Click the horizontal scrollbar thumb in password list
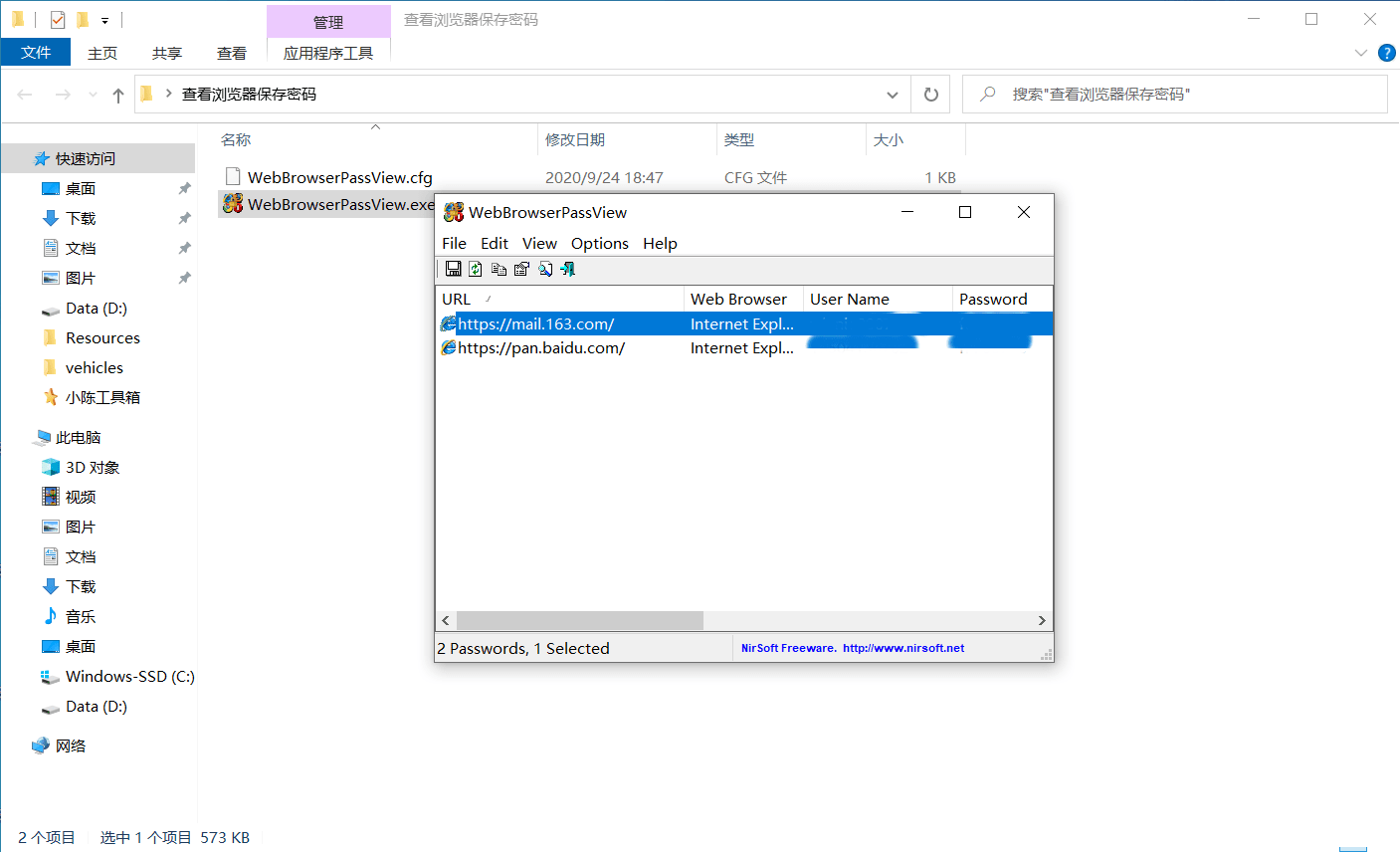1400x852 pixels. tap(579, 620)
